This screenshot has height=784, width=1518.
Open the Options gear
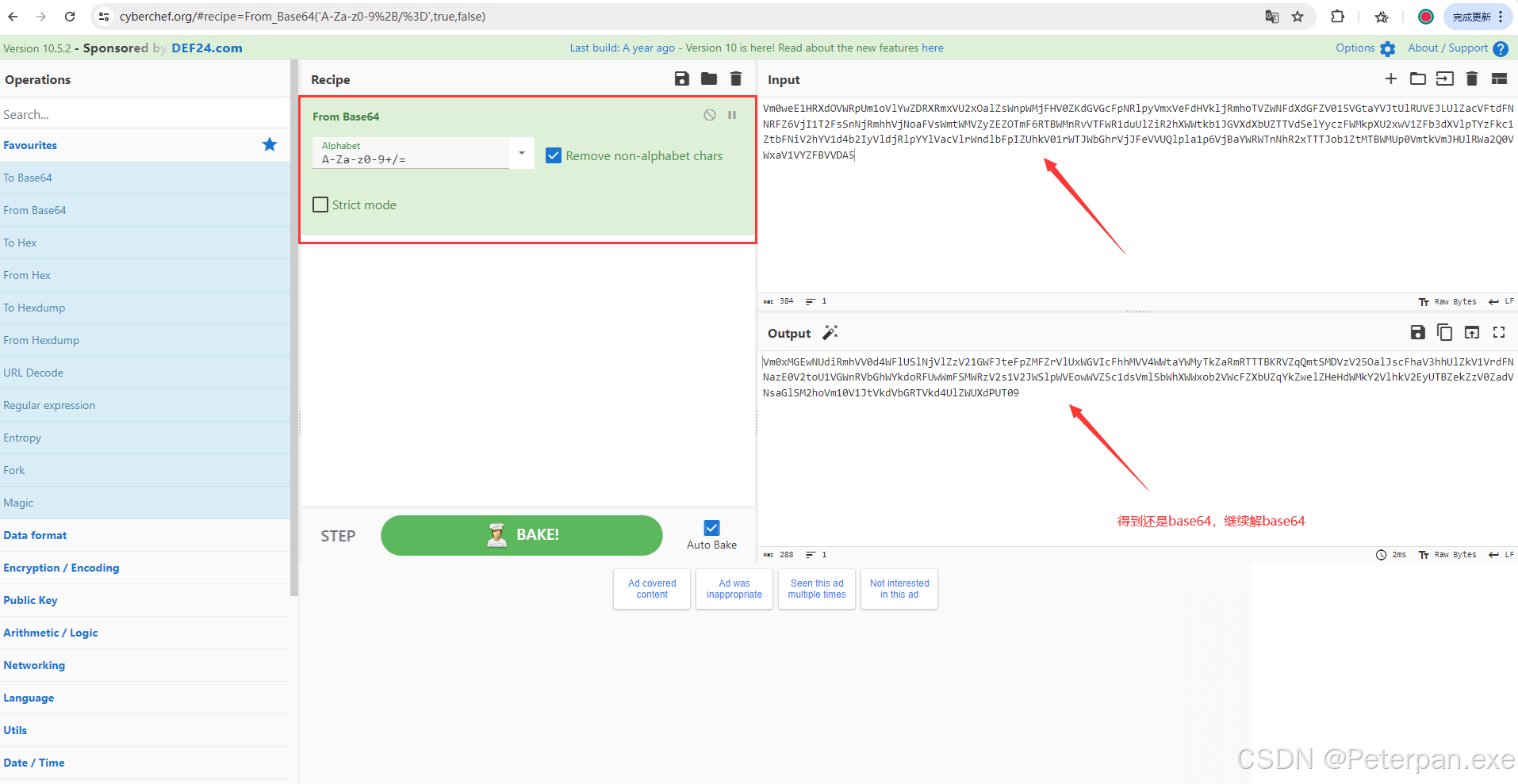pos(1387,48)
